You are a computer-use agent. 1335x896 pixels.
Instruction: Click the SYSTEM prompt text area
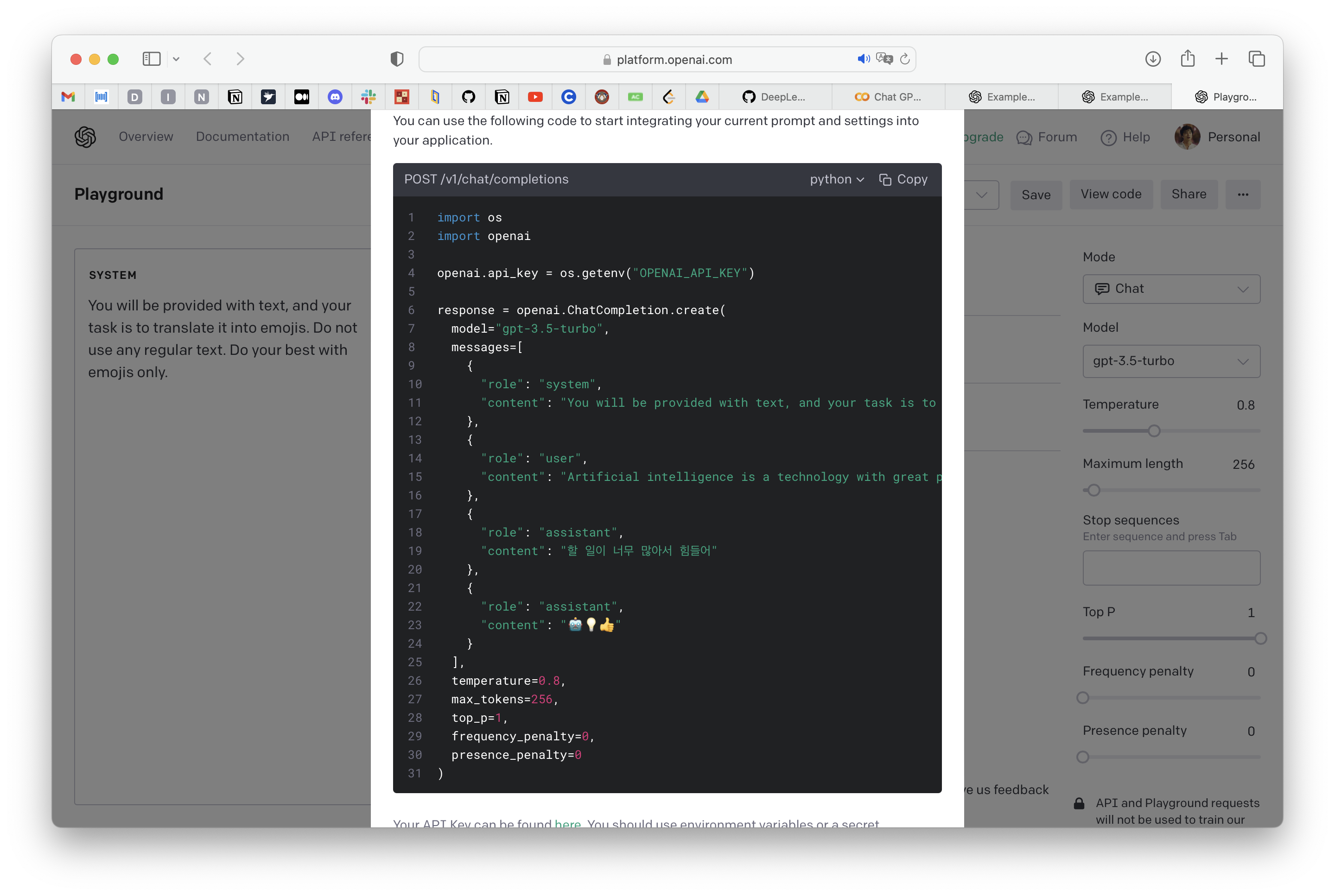223,526
